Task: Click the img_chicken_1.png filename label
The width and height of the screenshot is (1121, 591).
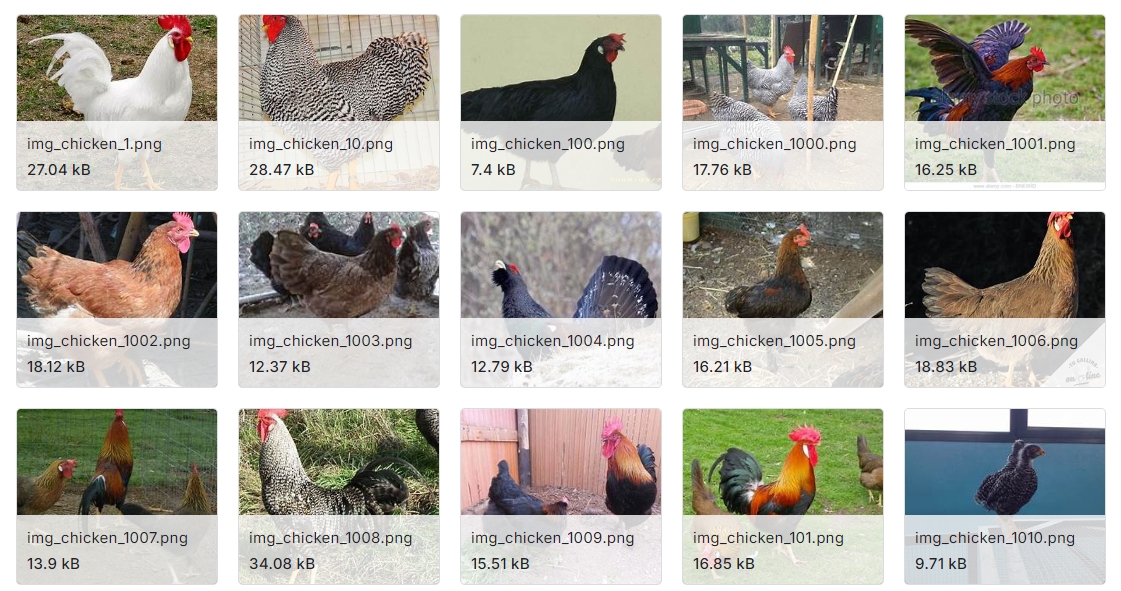Action: pyautogui.click(x=94, y=144)
